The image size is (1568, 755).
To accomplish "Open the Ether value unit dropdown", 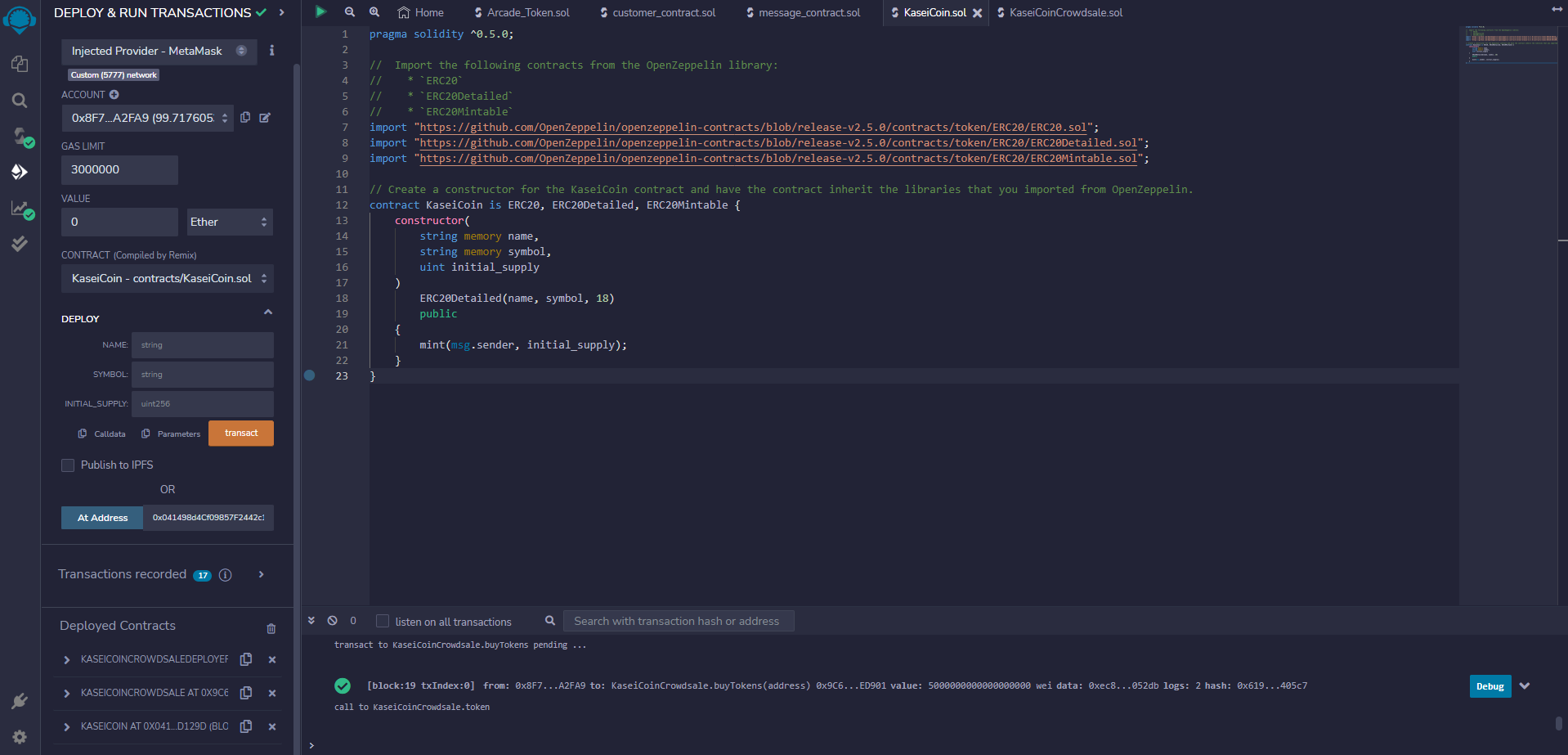I will coord(229,222).
